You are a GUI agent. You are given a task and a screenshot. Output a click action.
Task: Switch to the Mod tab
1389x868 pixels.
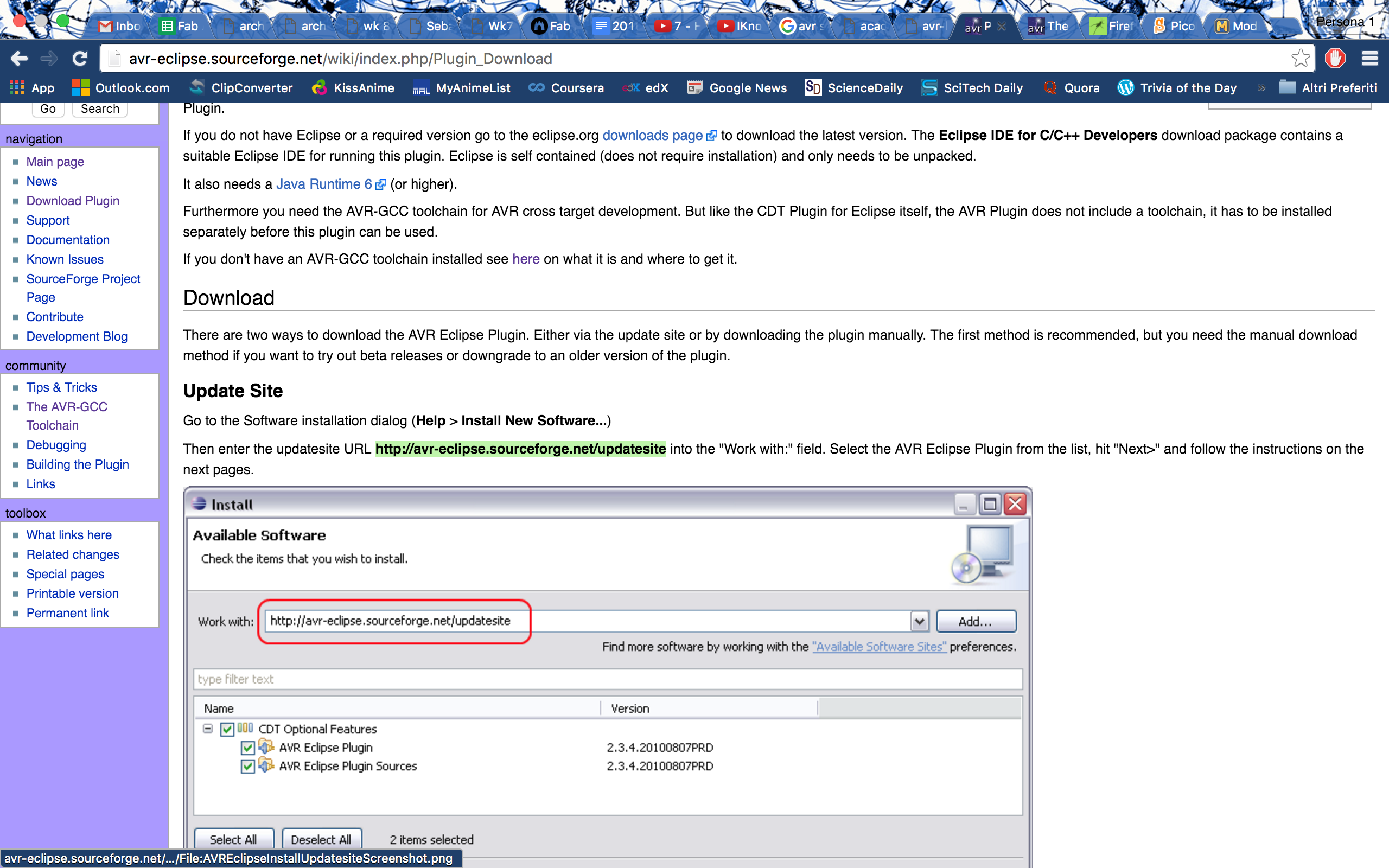pos(1237,27)
